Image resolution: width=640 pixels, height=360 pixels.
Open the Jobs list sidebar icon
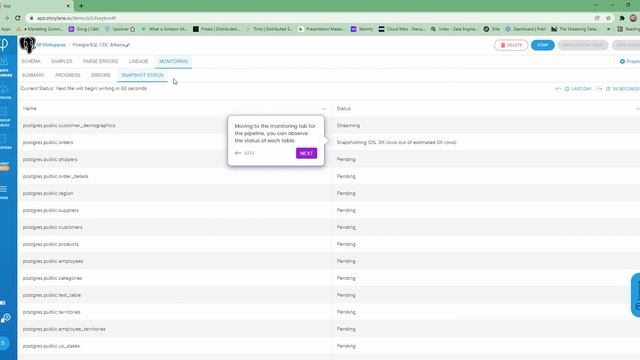[4, 192]
